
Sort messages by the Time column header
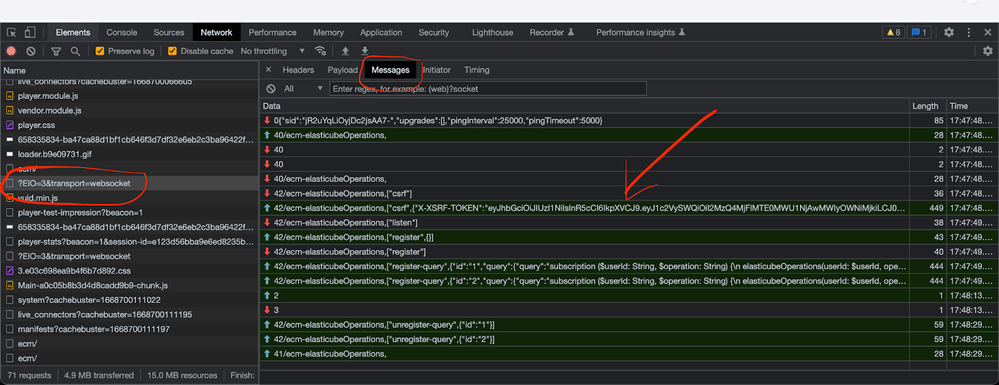(x=972, y=106)
